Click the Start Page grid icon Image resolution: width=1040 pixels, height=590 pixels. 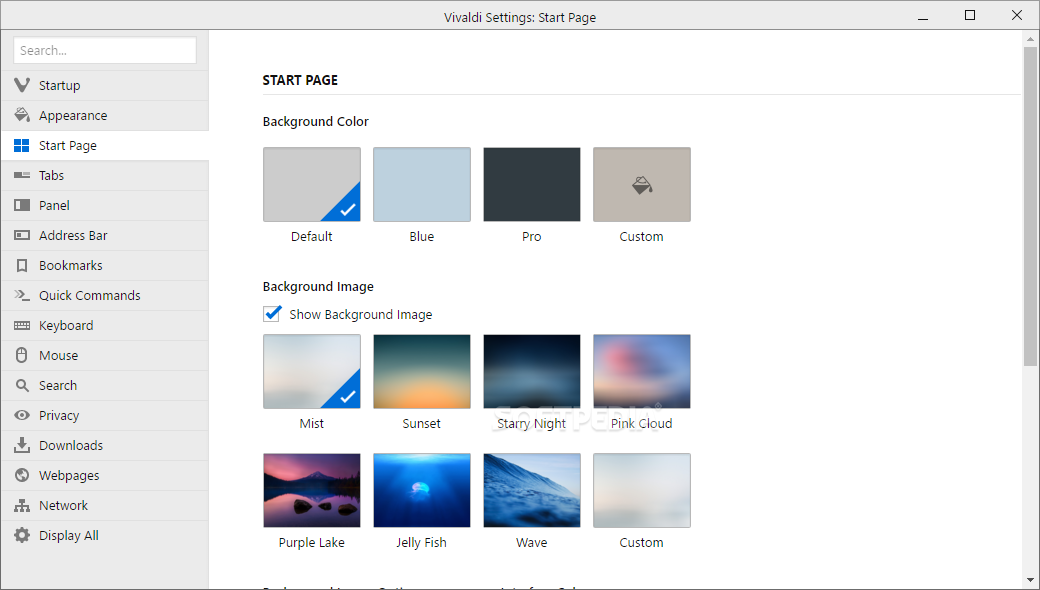[22, 145]
